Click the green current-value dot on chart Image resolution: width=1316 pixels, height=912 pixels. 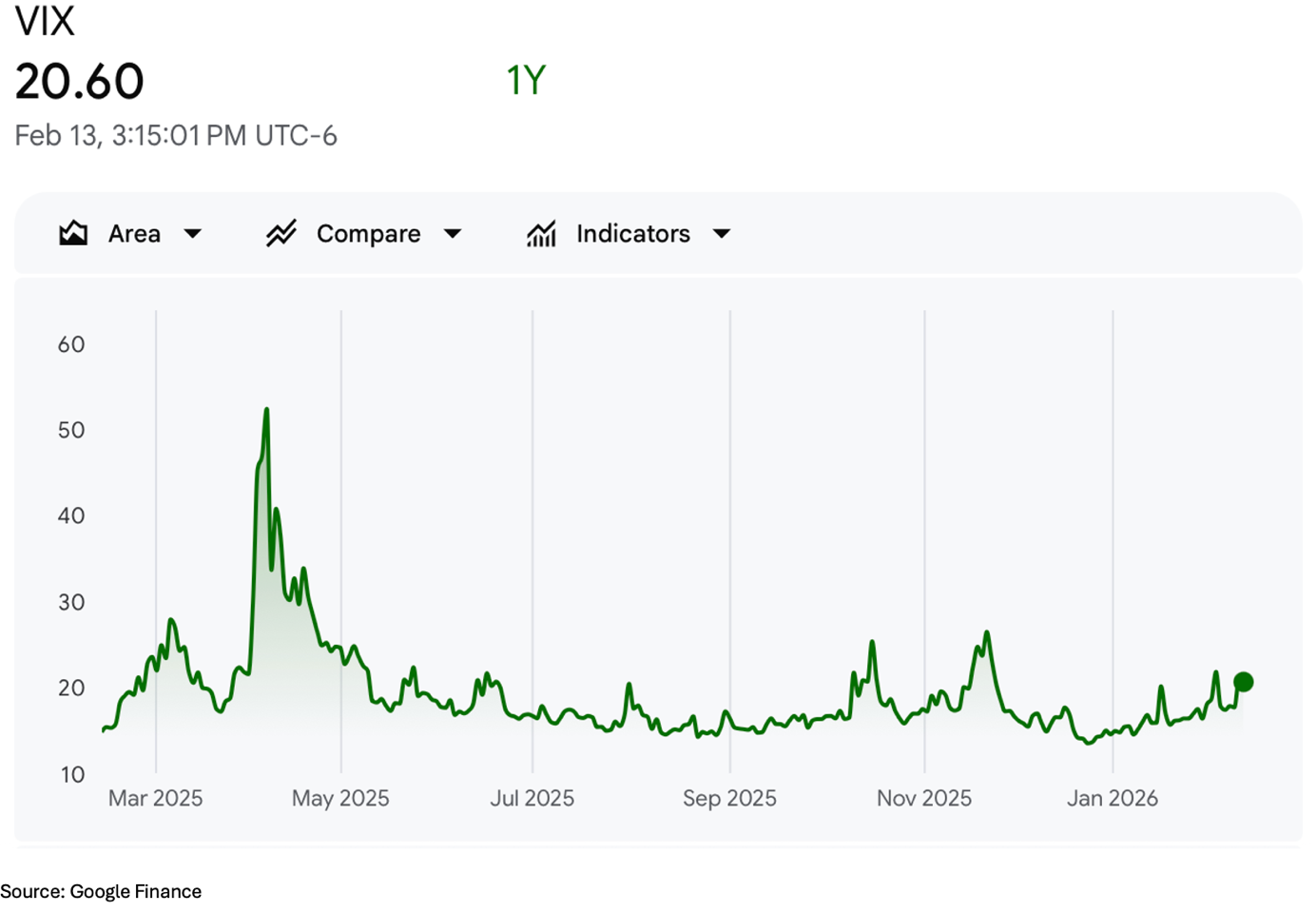coord(1243,682)
